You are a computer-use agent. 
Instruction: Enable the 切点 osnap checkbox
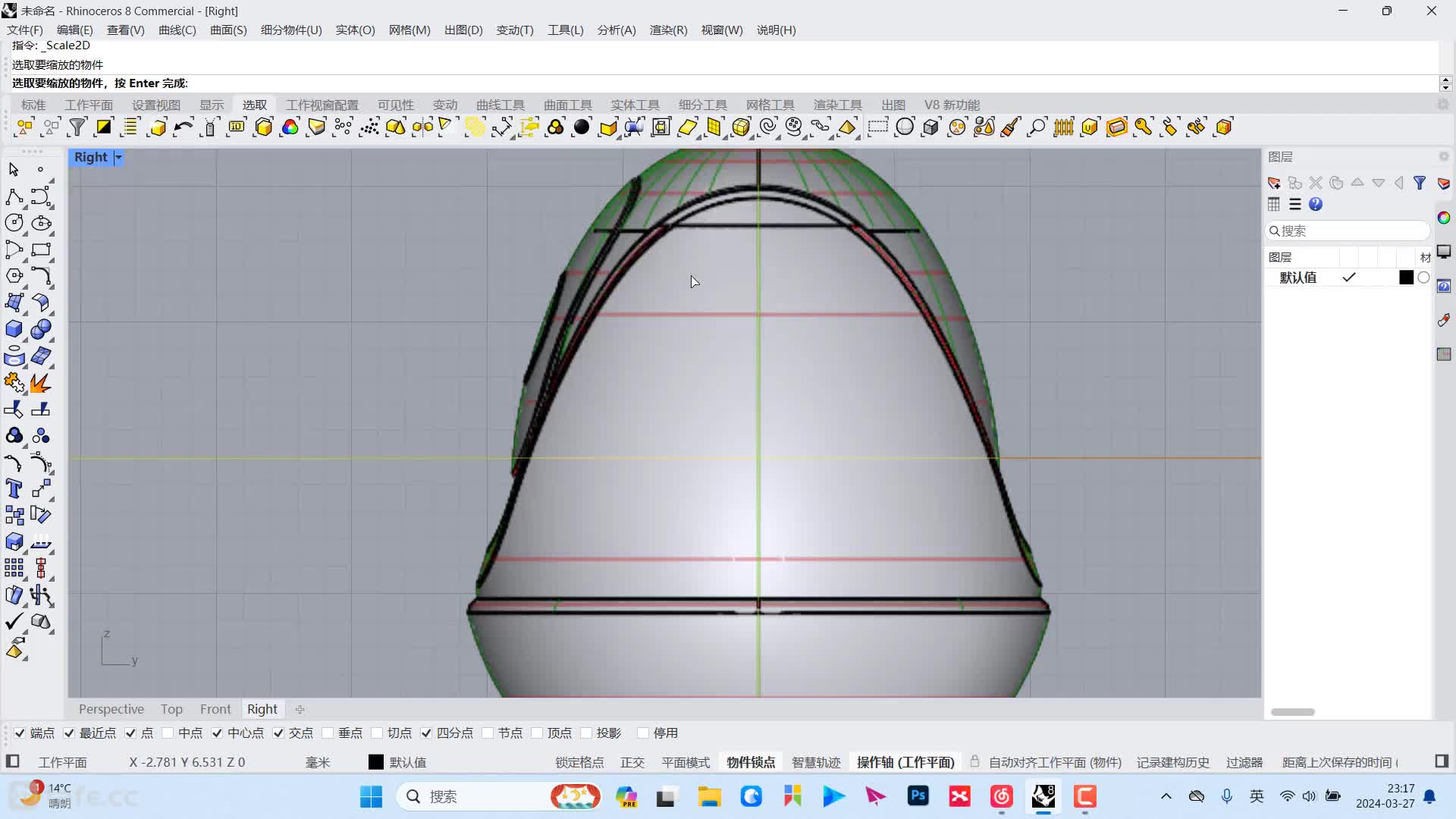click(377, 733)
